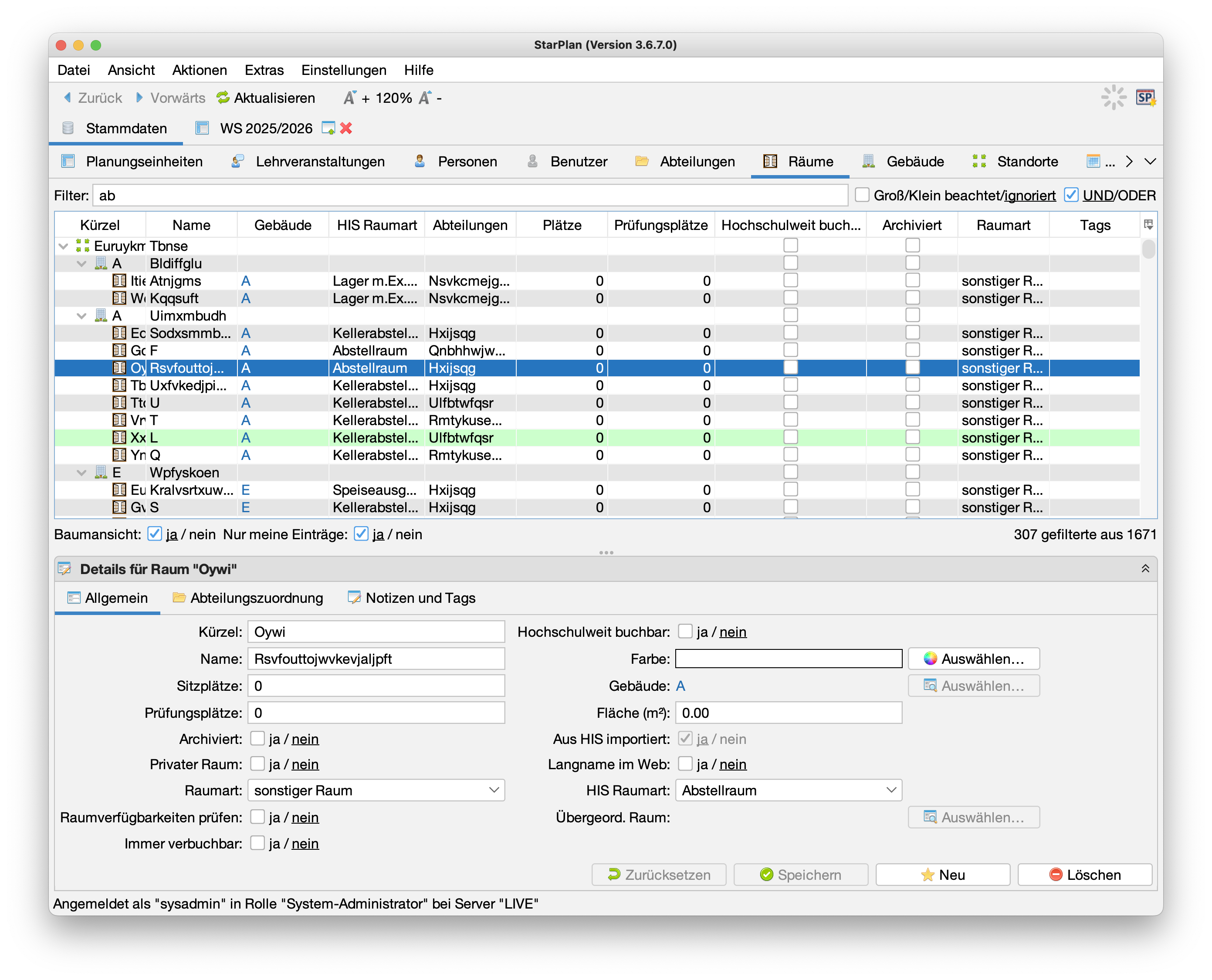This screenshot has height=980, width=1212.
Task: Collapse details panel using double-chevron icon
Action: 1145,568
